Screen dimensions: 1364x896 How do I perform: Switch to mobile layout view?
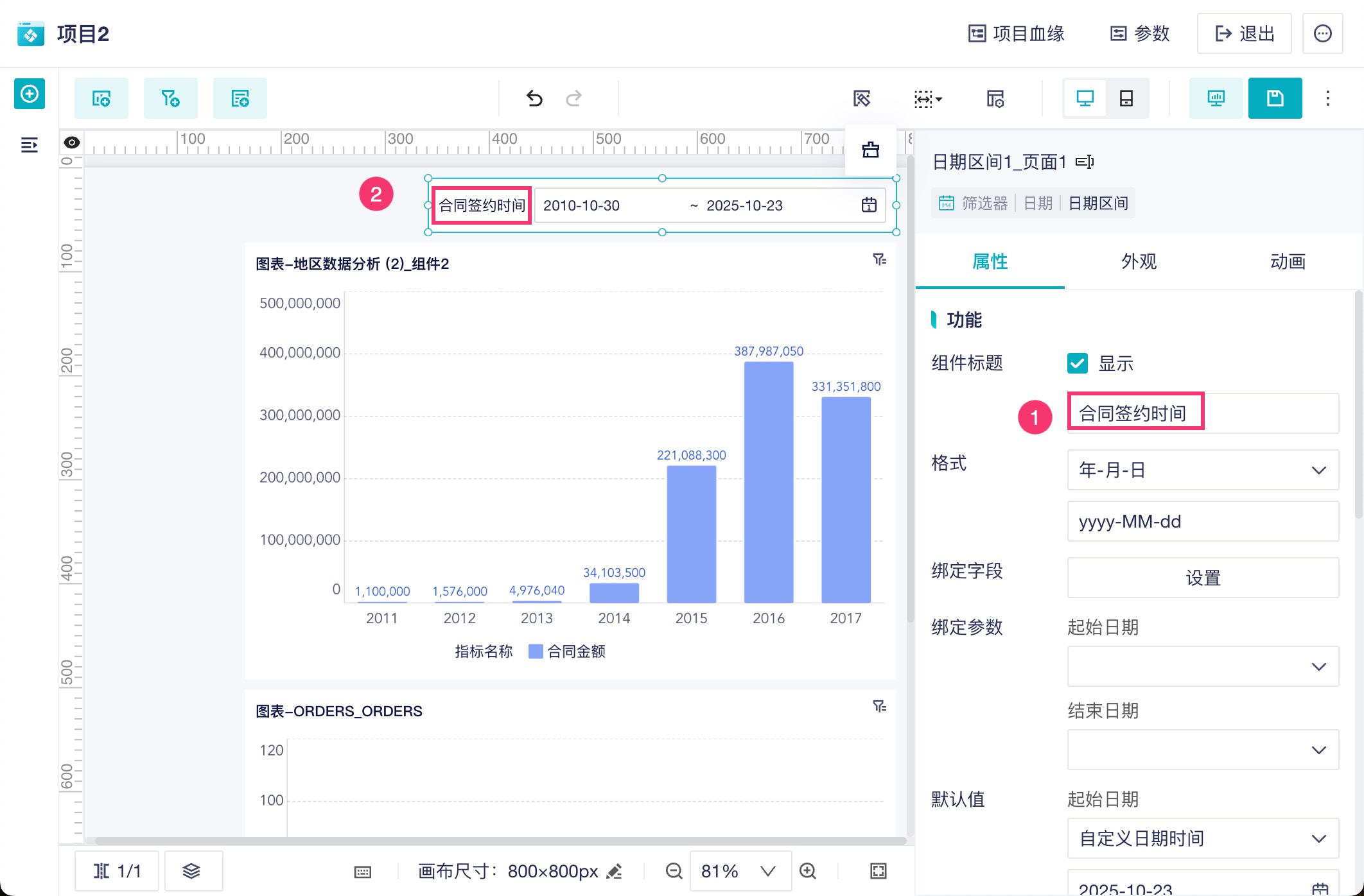(1126, 98)
